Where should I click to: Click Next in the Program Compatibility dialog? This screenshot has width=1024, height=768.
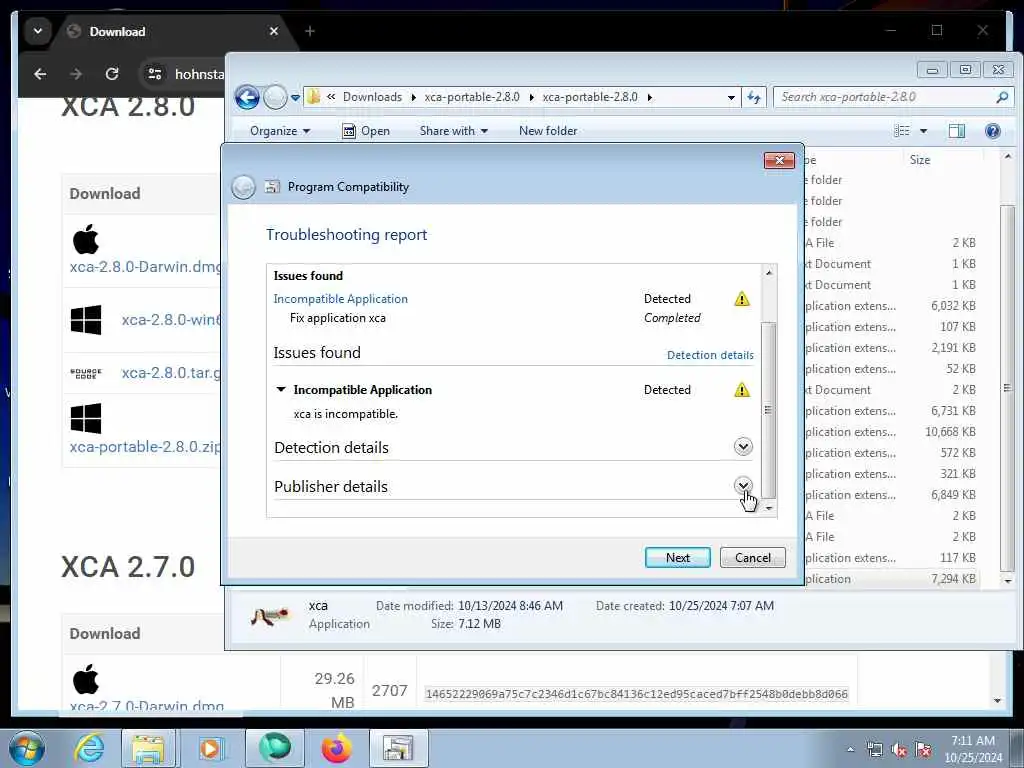(677, 557)
